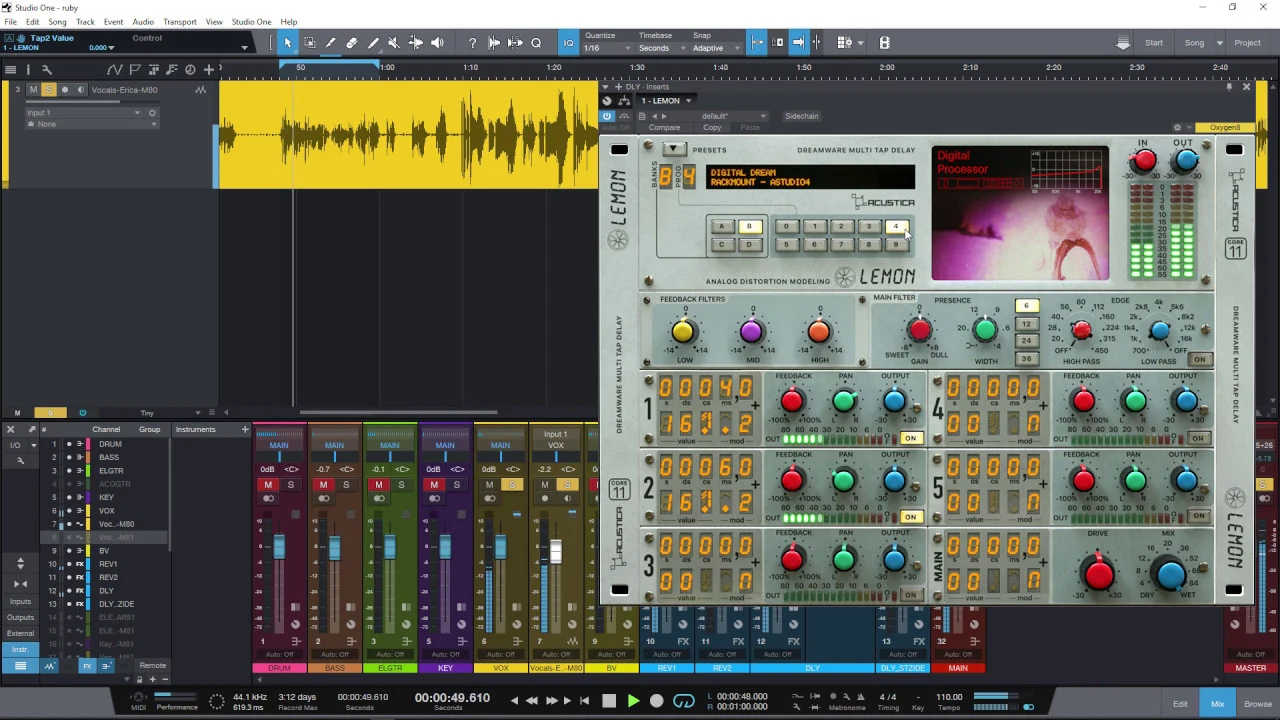This screenshot has width=1280, height=720.
Task: Mute the DRUM mixer channel
Action: (268, 485)
